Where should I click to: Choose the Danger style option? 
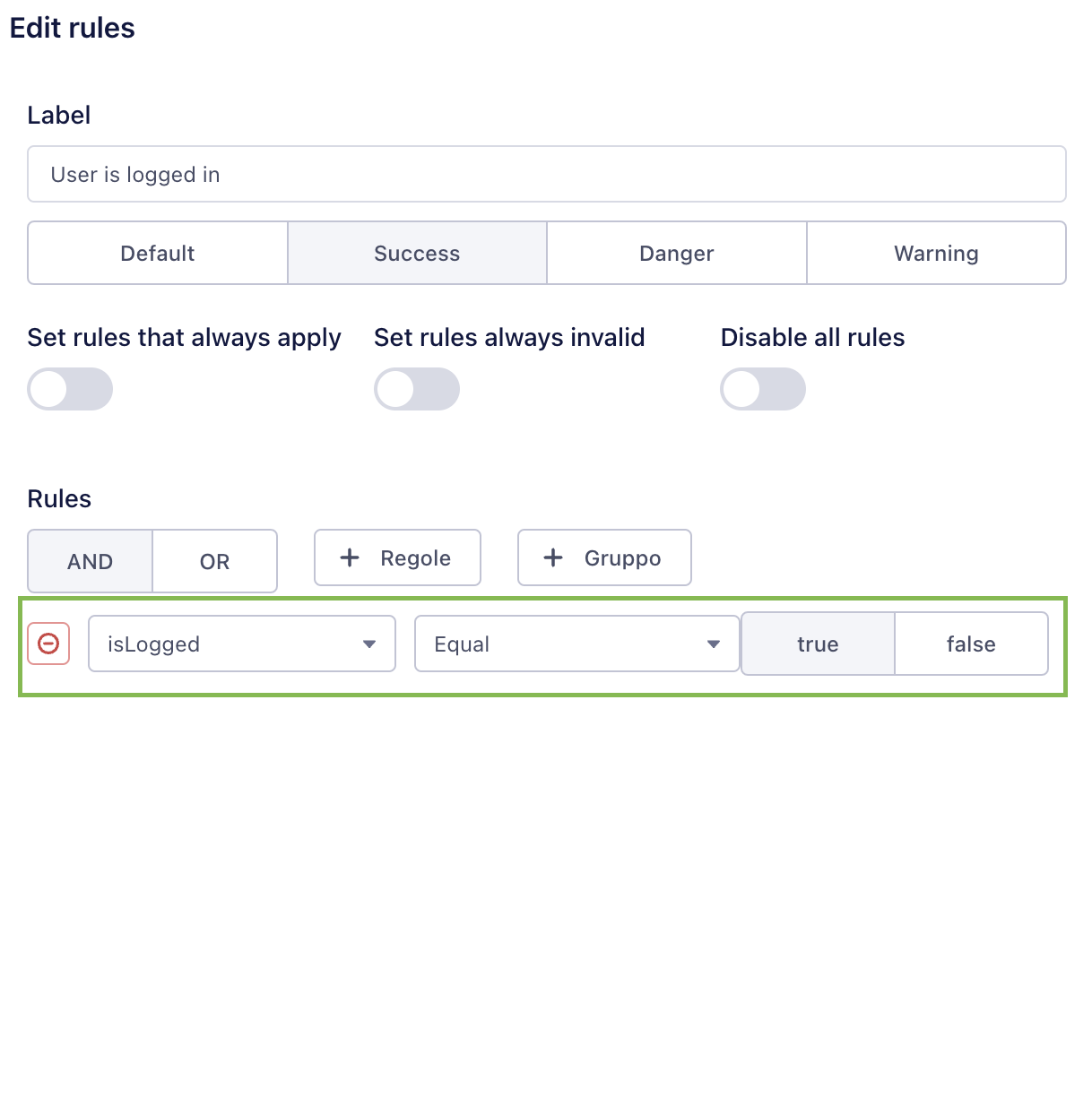[x=677, y=253]
